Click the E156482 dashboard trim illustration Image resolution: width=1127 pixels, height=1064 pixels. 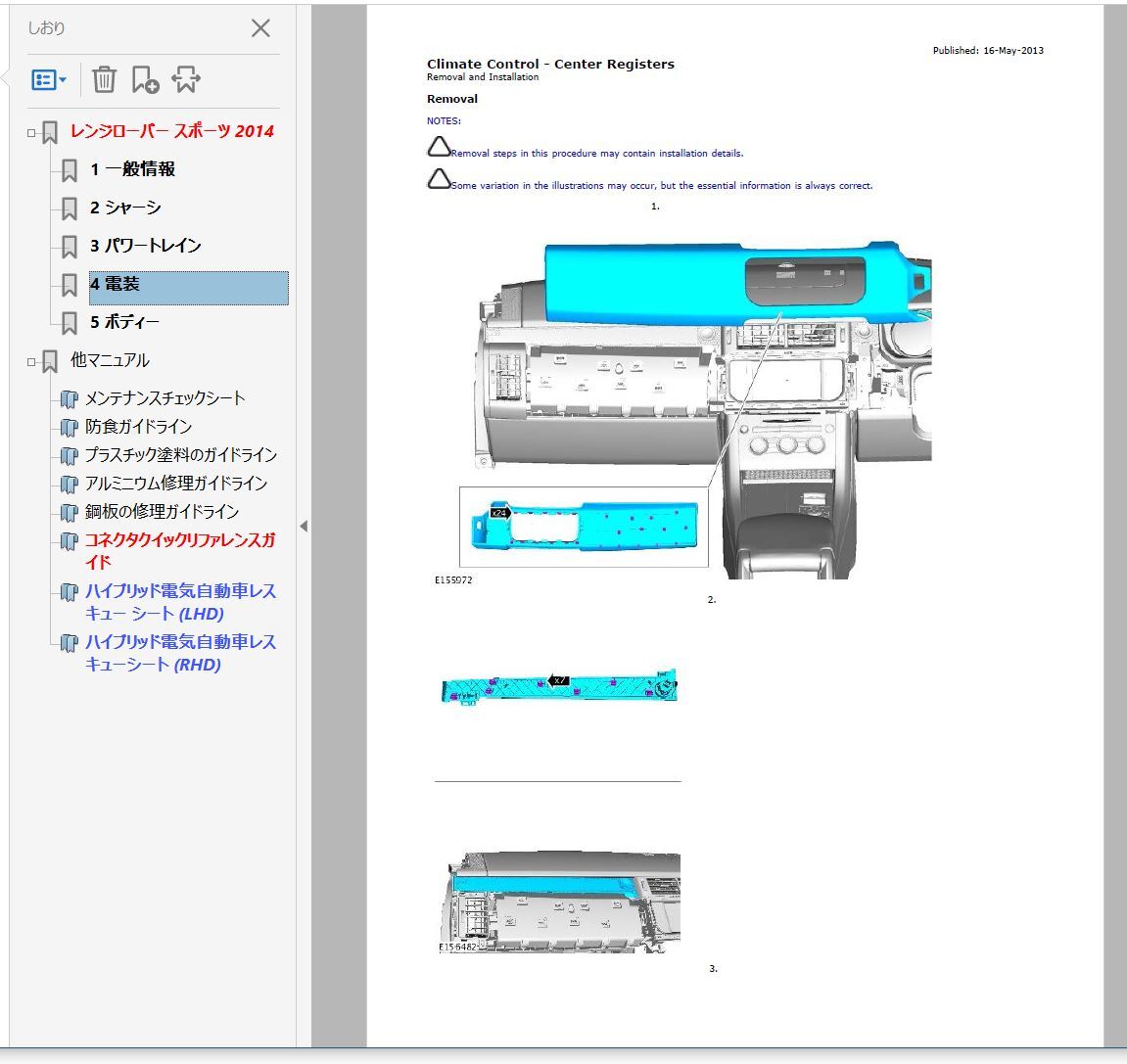click(x=560, y=903)
